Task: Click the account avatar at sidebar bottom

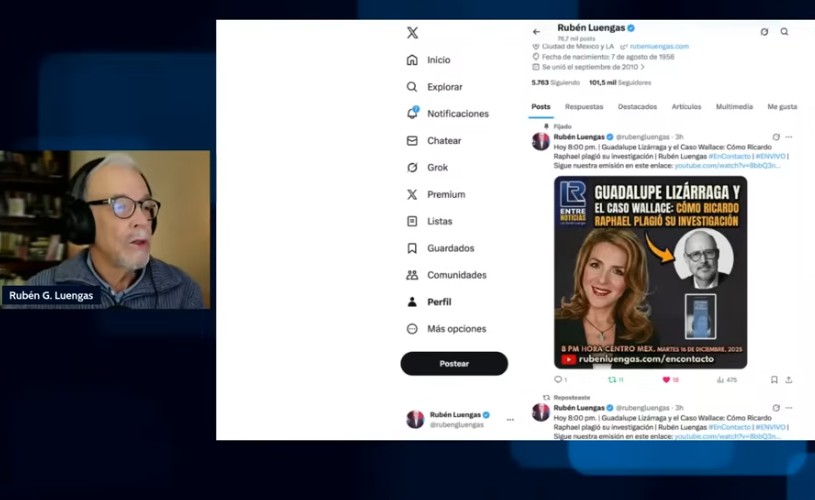Action: click(x=415, y=419)
